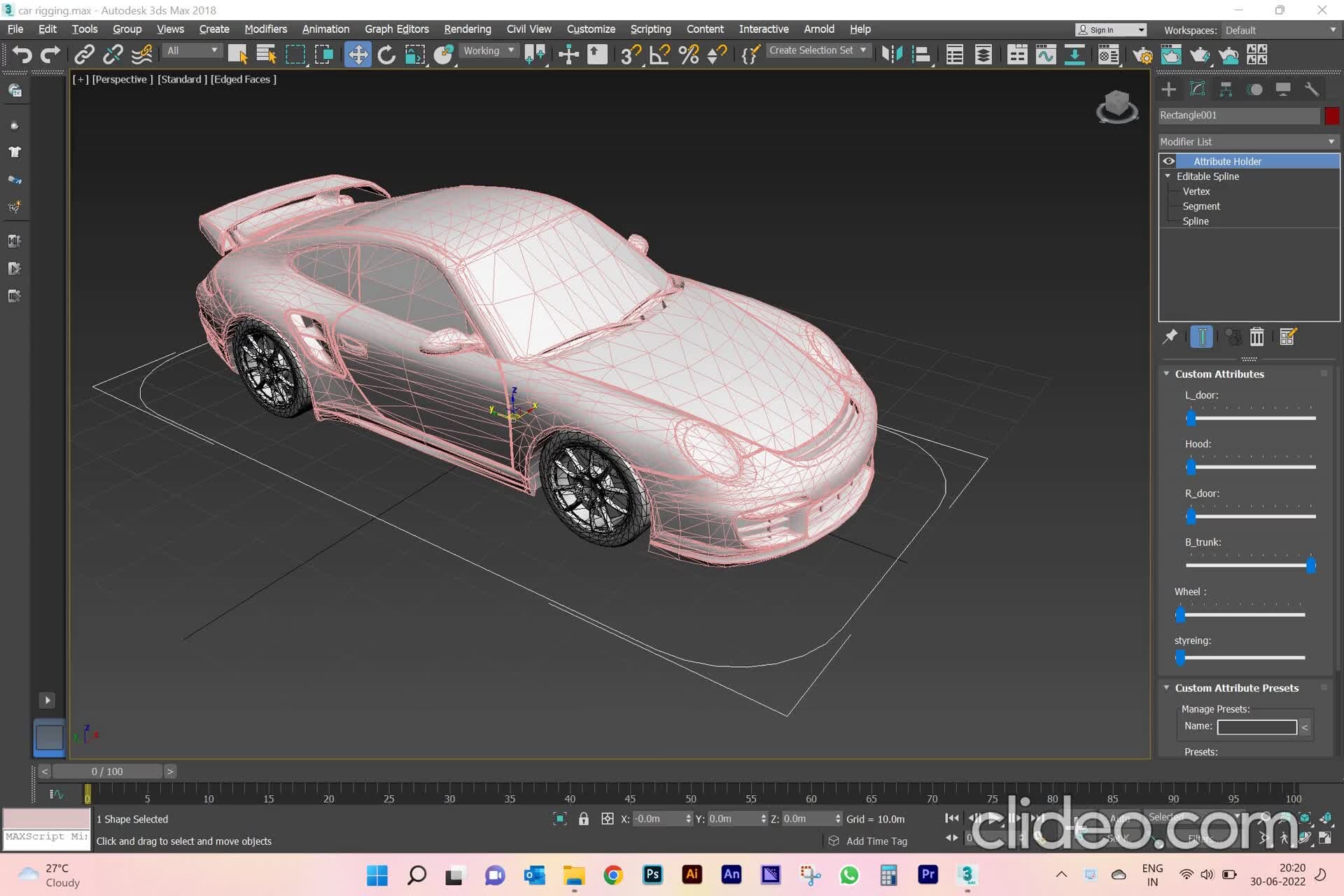Select the Select and Rotate tool
This screenshot has height=896, width=1344.
386,55
